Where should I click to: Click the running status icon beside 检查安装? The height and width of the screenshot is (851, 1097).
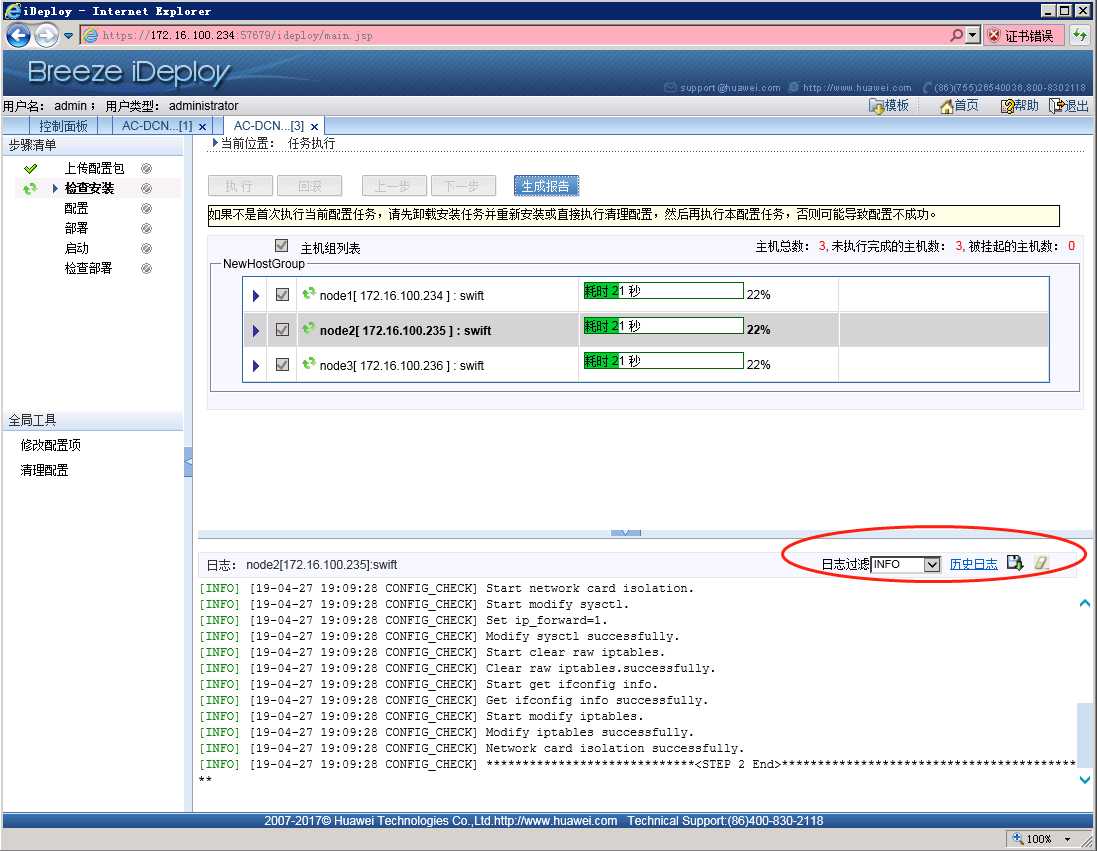tap(30, 188)
